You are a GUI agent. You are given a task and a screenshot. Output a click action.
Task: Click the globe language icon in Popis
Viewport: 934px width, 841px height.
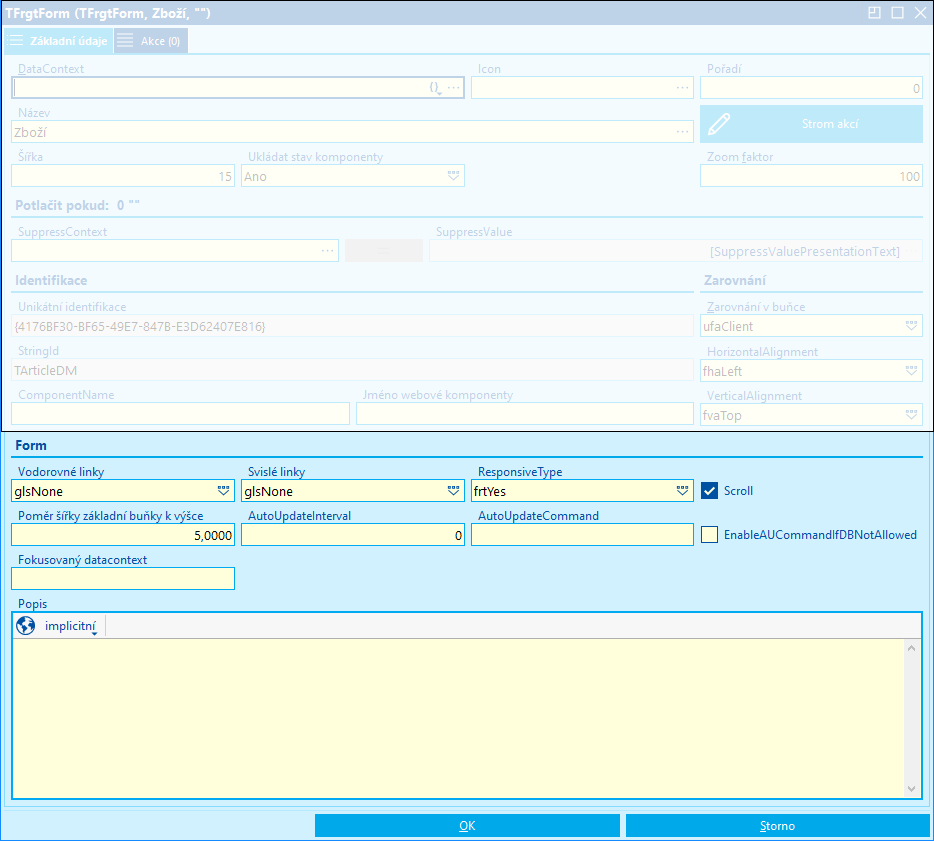click(x=26, y=626)
